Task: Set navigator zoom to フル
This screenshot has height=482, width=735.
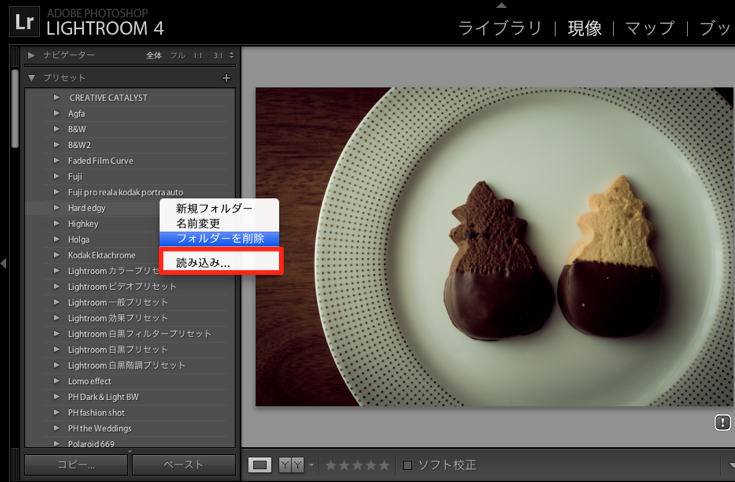Action: click(x=178, y=55)
